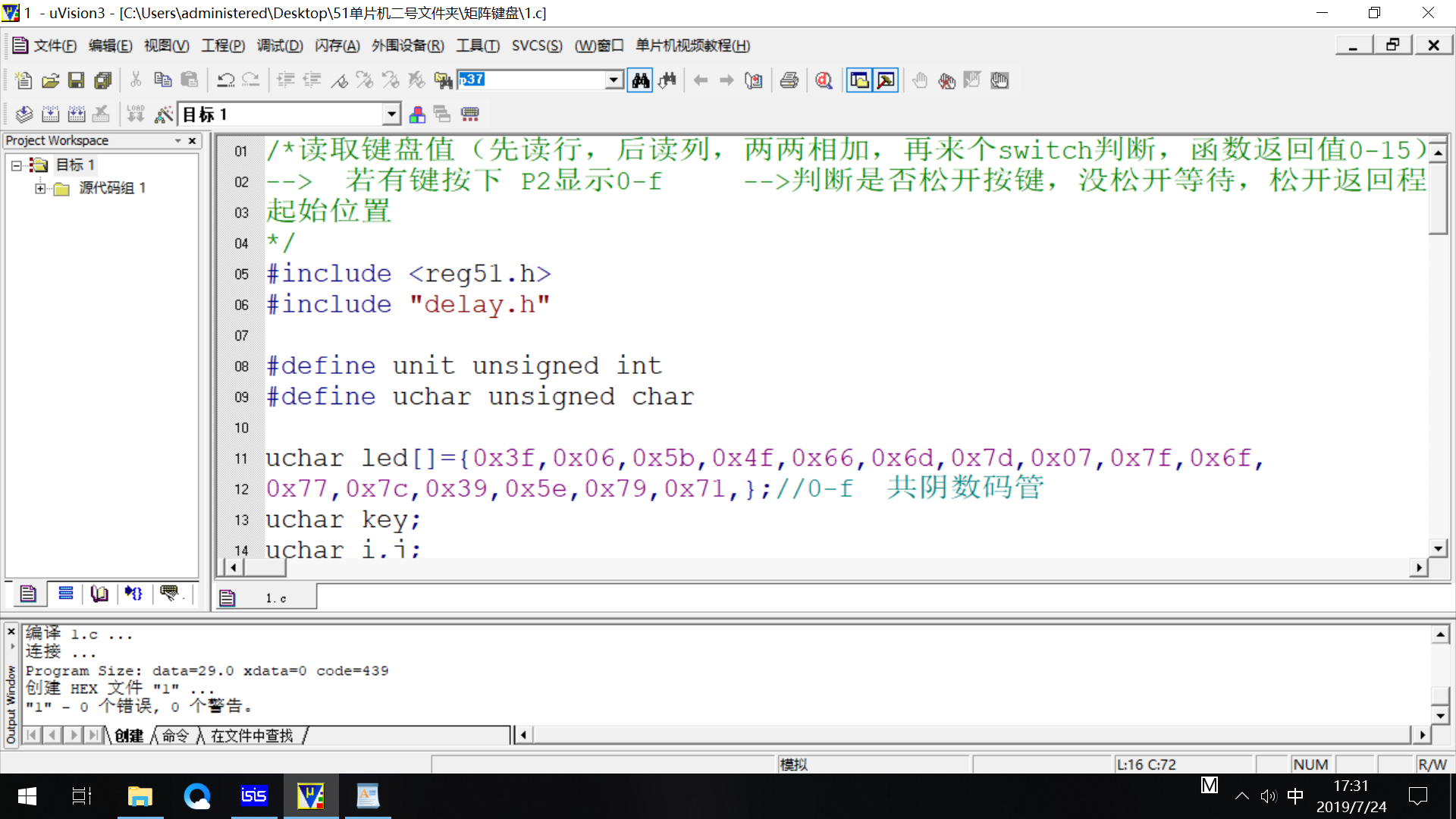This screenshot has height=819, width=1456.
Task: Click the binoculars Find icon
Action: pos(641,80)
